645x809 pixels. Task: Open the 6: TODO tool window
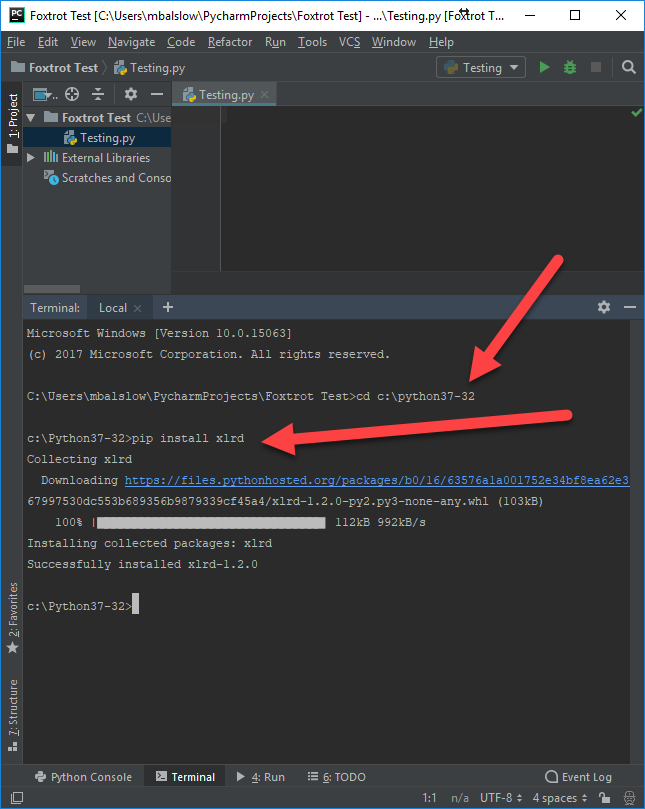(x=336, y=777)
